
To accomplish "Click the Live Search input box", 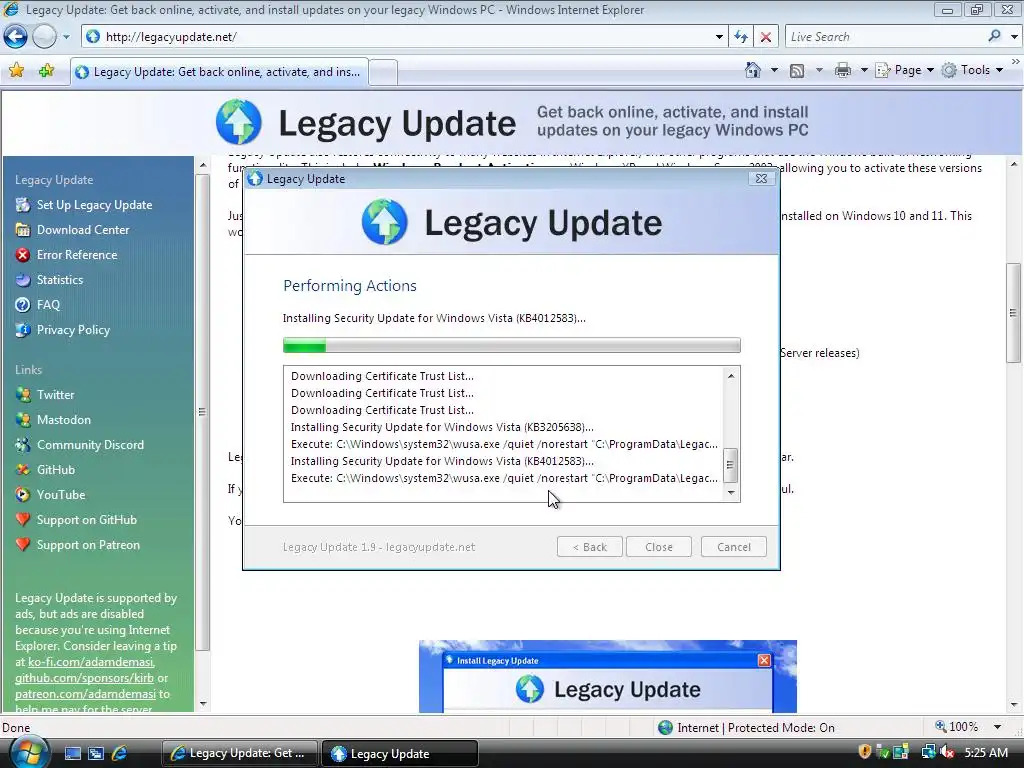I will coord(885,37).
